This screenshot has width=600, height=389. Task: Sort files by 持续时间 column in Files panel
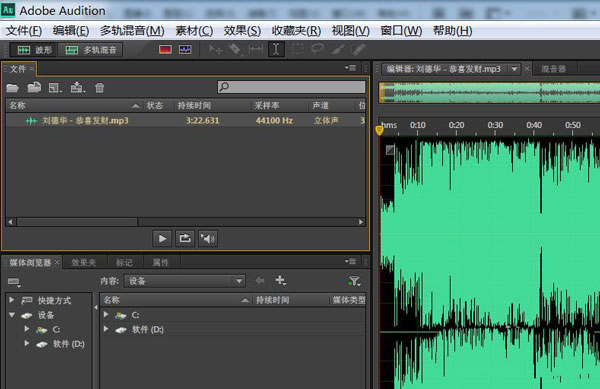pyautogui.click(x=212, y=106)
